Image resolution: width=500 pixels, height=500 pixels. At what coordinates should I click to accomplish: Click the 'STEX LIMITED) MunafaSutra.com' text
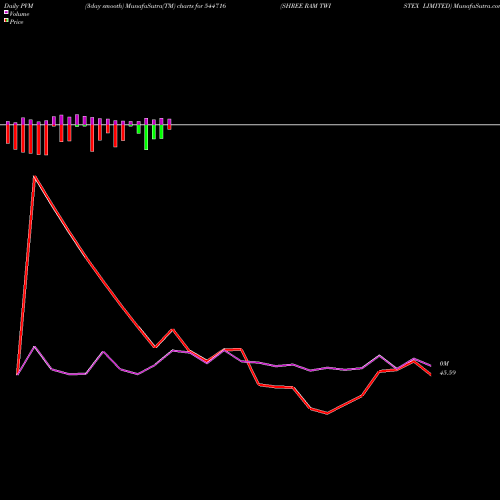pyautogui.click(x=452, y=6)
